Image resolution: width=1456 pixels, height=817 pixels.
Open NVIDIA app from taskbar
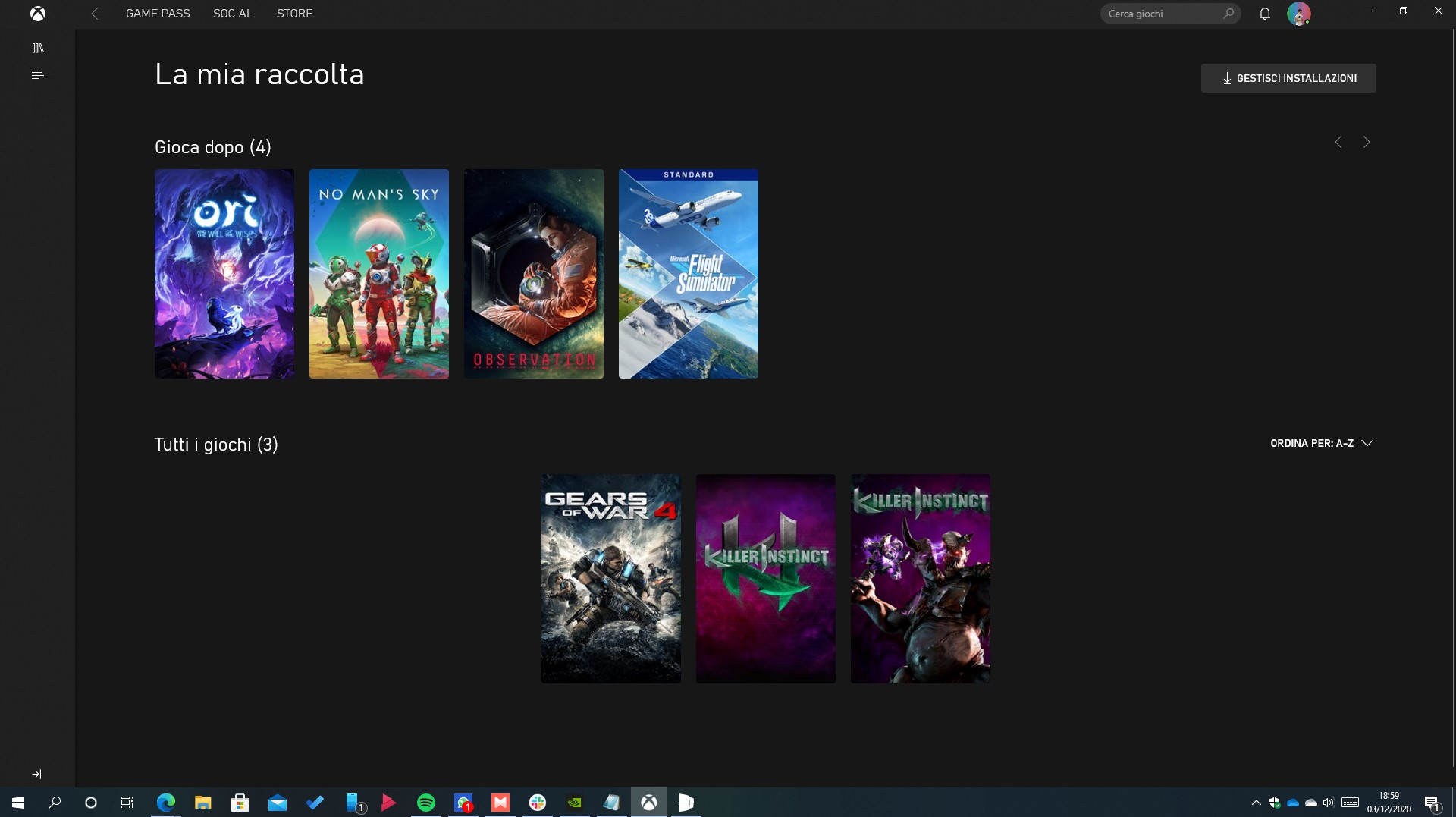tap(575, 803)
